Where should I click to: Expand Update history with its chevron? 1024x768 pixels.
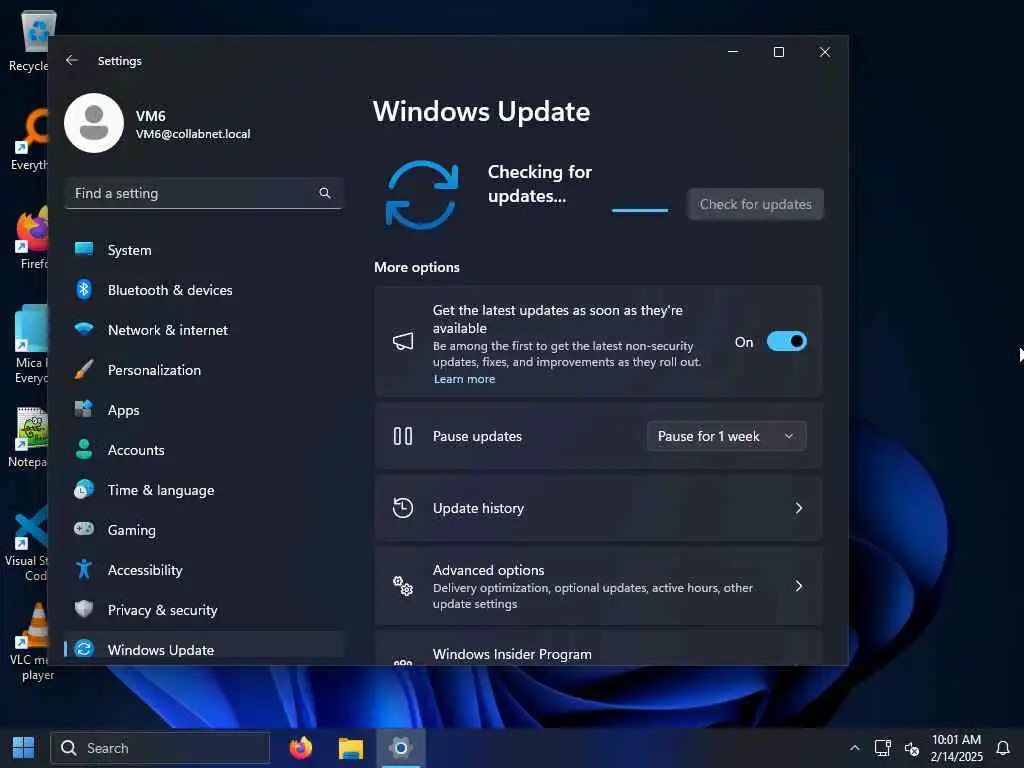(799, 507)
